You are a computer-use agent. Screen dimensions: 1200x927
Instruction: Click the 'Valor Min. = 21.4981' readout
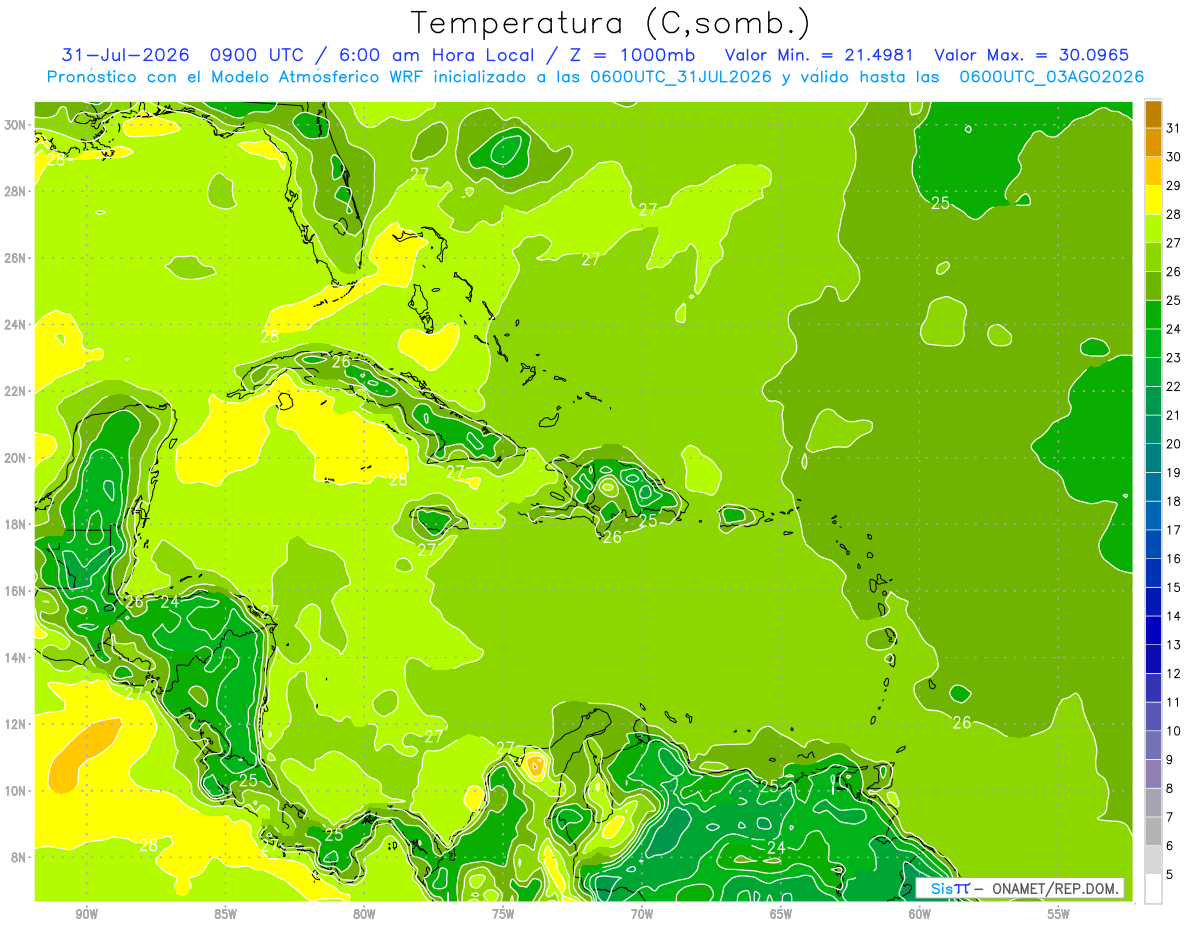click(820, 54)
